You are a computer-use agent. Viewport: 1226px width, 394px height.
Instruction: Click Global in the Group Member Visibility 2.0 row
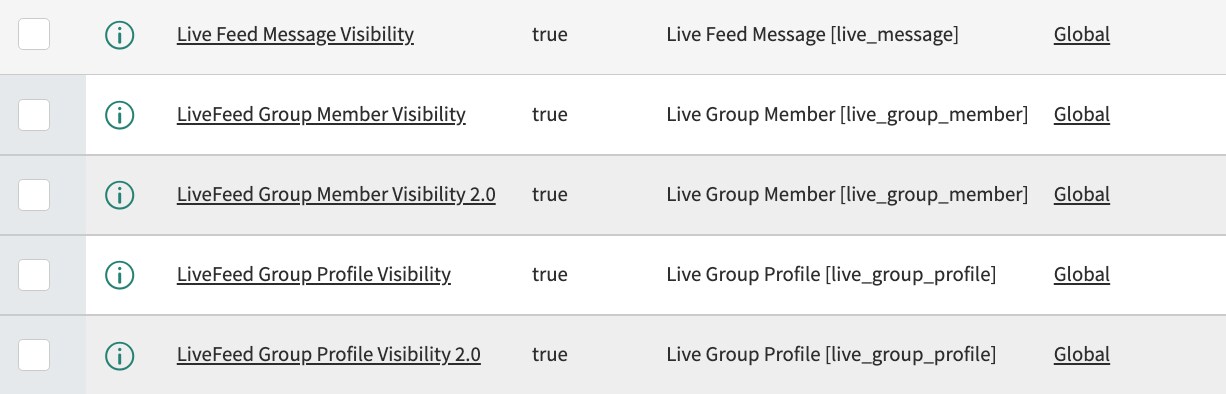click(1082, 194)
